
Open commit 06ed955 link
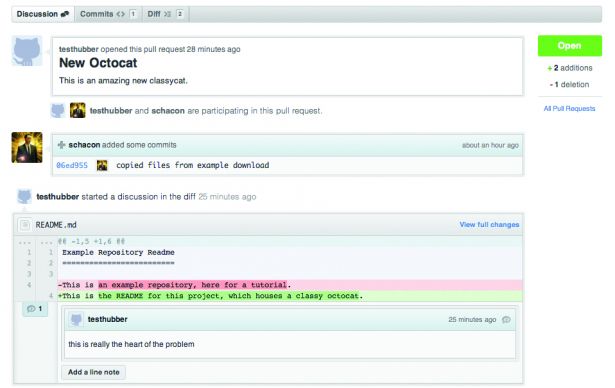pyautogui.click(x=72, y=165)
